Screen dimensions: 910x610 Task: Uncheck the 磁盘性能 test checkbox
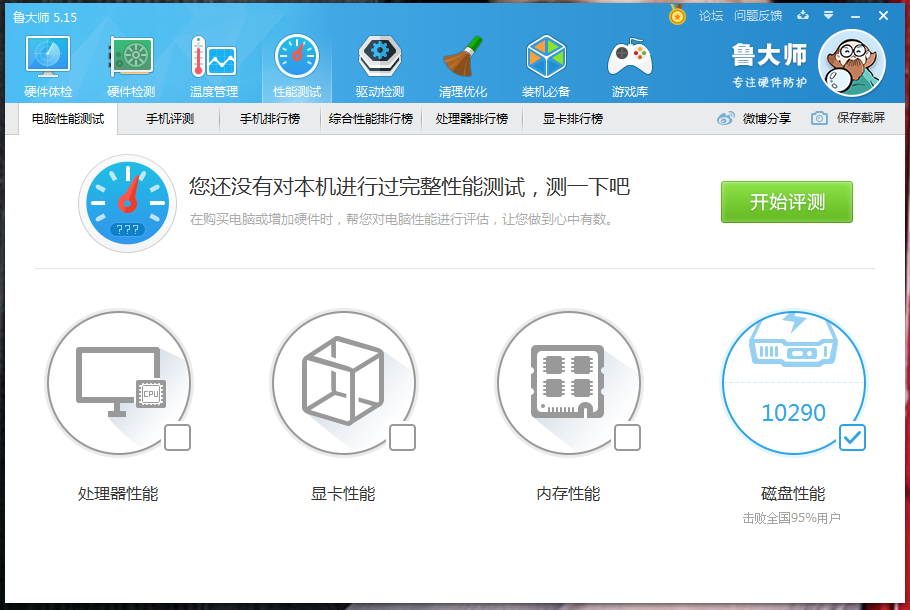pos(853,438)
